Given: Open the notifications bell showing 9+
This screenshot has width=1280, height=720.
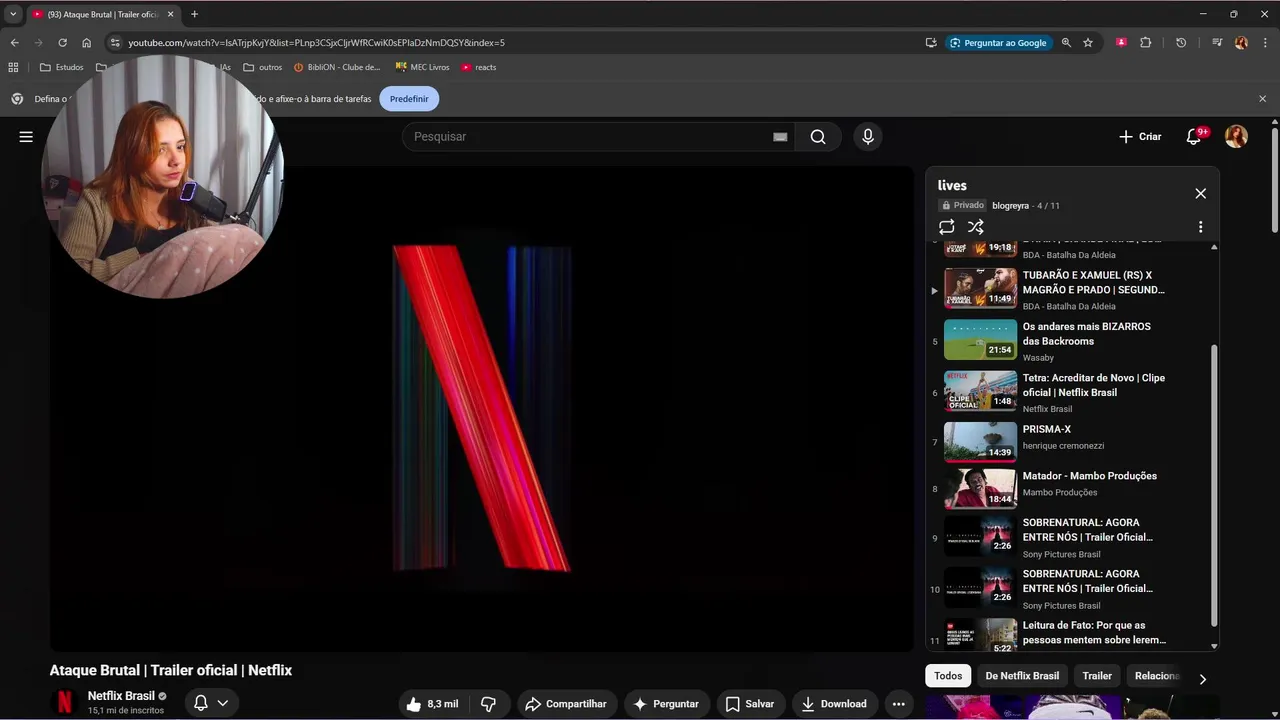Looking at the screenshot, I should [1194, 137].
